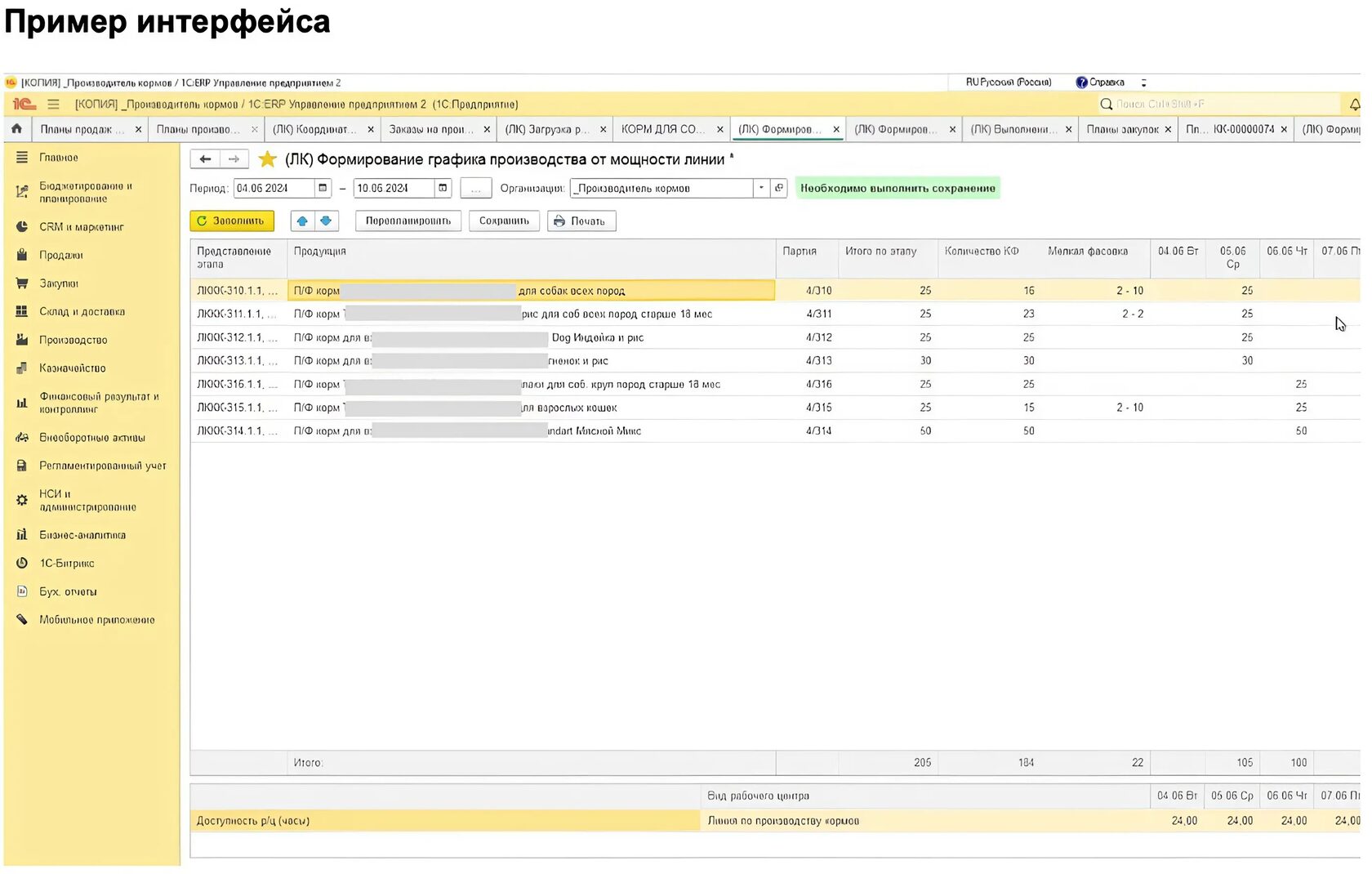Open calendar picker for start date 04.06.2024

[x=323, y=188]
